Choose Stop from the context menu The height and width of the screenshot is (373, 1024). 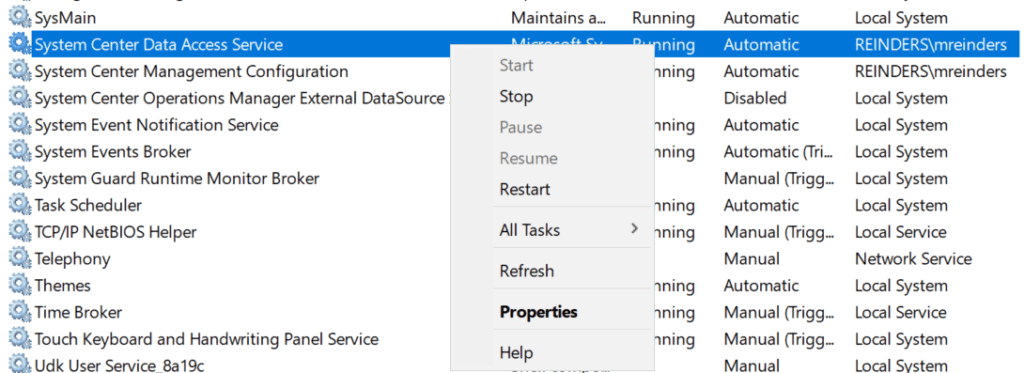pos(516,97)
